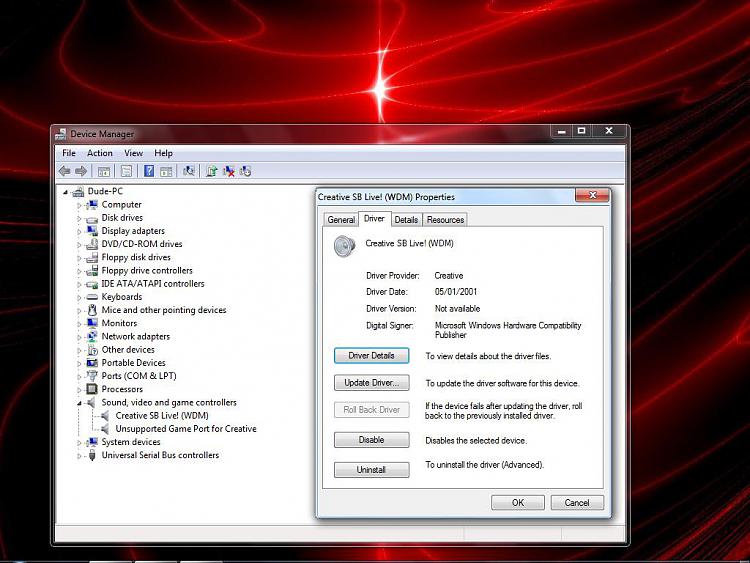Click the blue Help toolbar icon
750x563 pixels.
coord(149,171)
